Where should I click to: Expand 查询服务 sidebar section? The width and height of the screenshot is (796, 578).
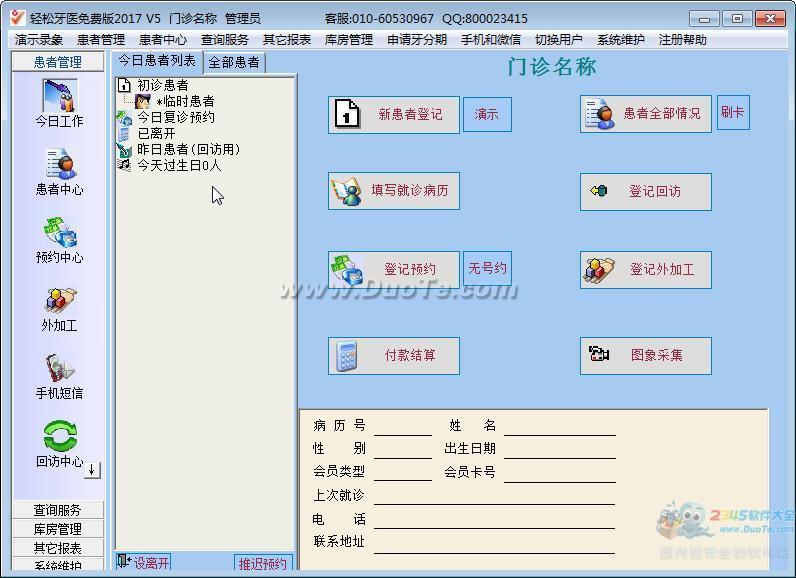point(58,510)
